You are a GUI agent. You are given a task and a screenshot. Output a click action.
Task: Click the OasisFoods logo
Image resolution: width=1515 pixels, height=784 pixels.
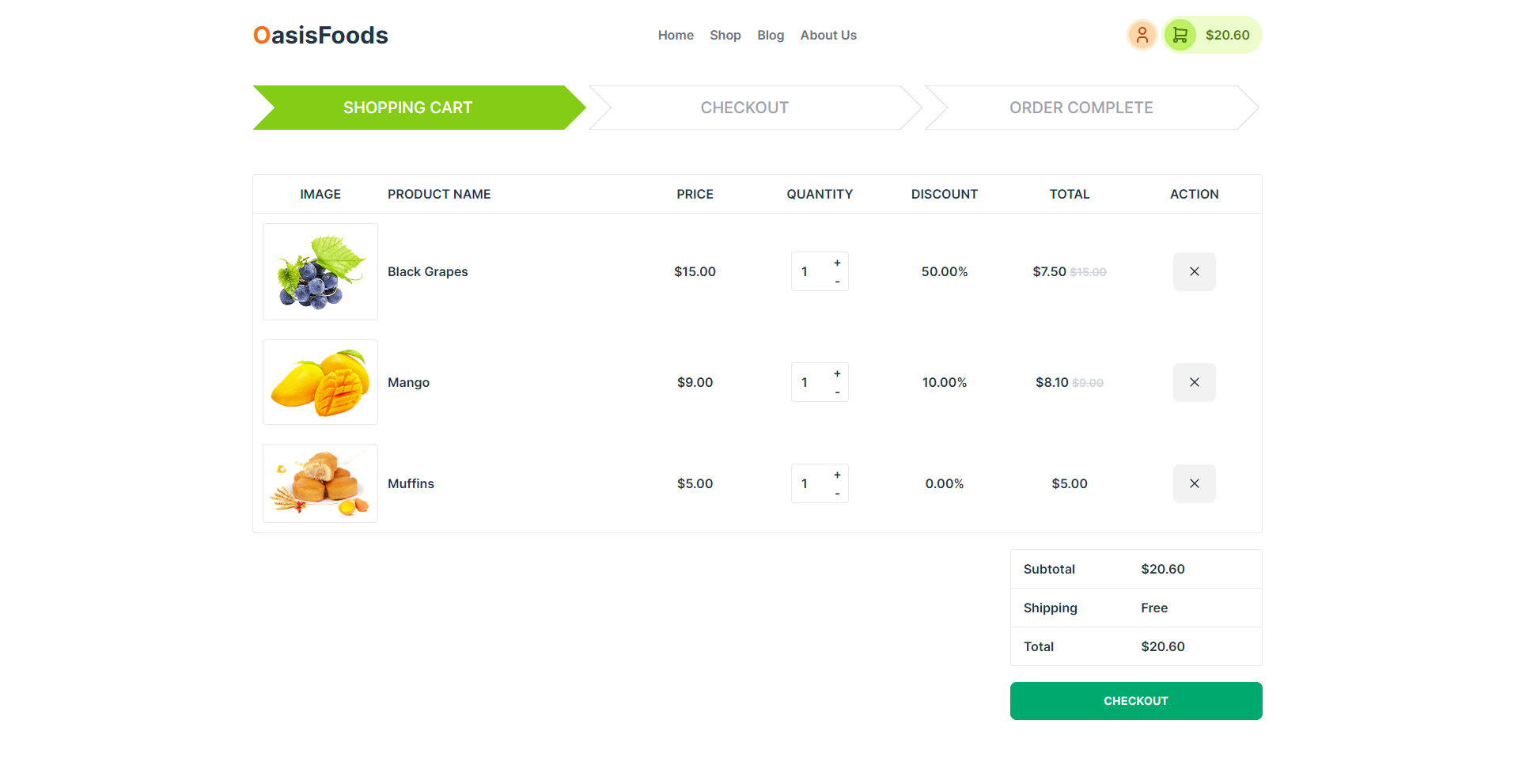click(x=320, y=35)
